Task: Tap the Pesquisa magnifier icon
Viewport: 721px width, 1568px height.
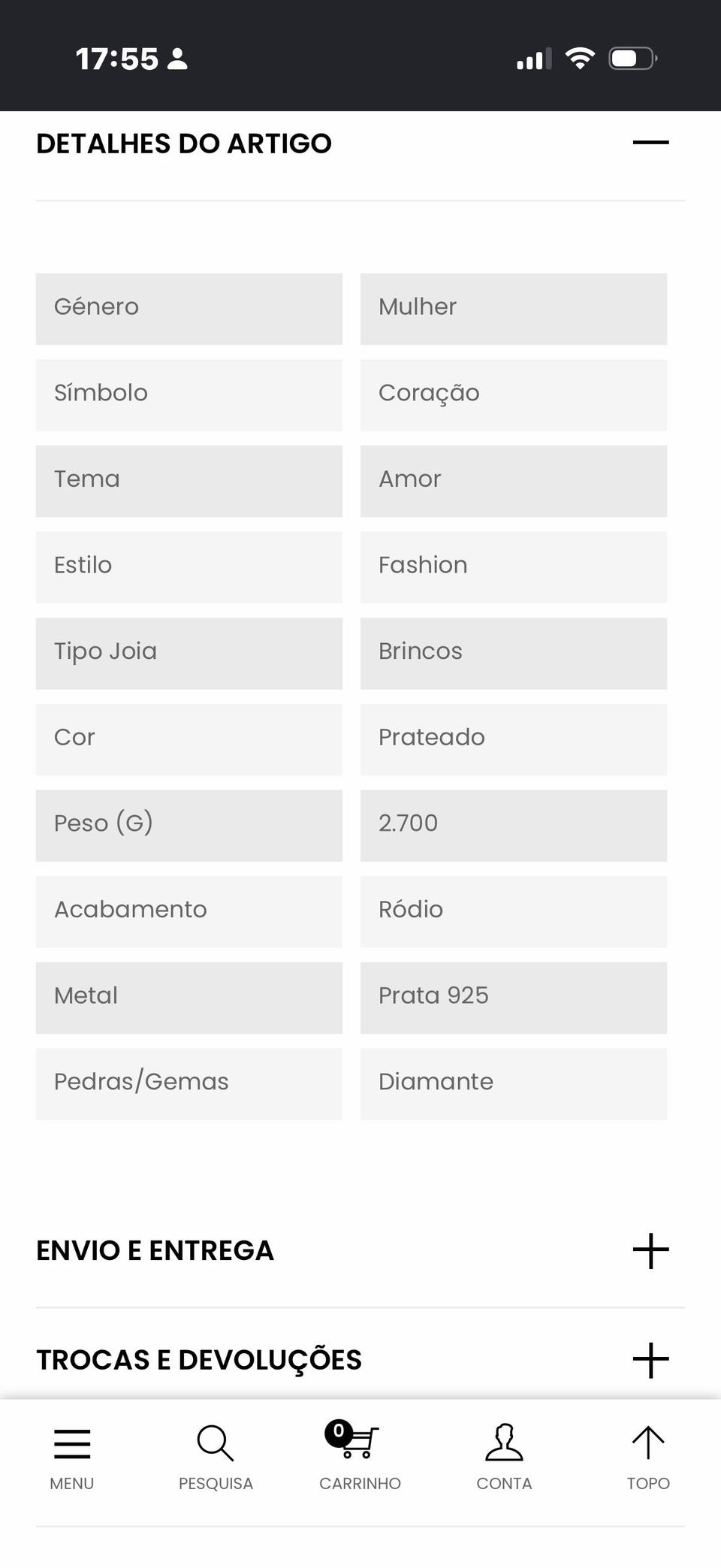Action: tap(216, 1443)
